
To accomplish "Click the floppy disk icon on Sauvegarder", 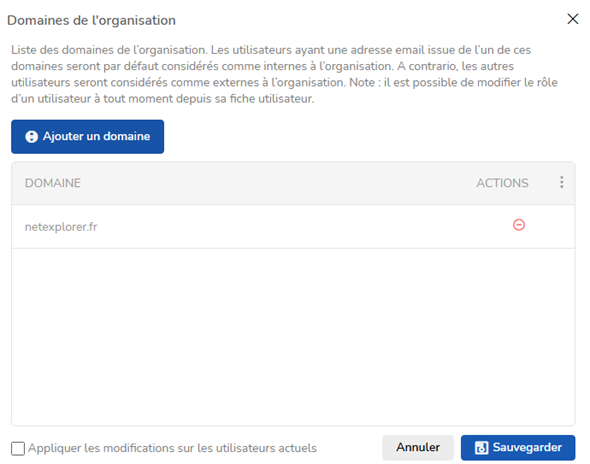I will 481,448.
